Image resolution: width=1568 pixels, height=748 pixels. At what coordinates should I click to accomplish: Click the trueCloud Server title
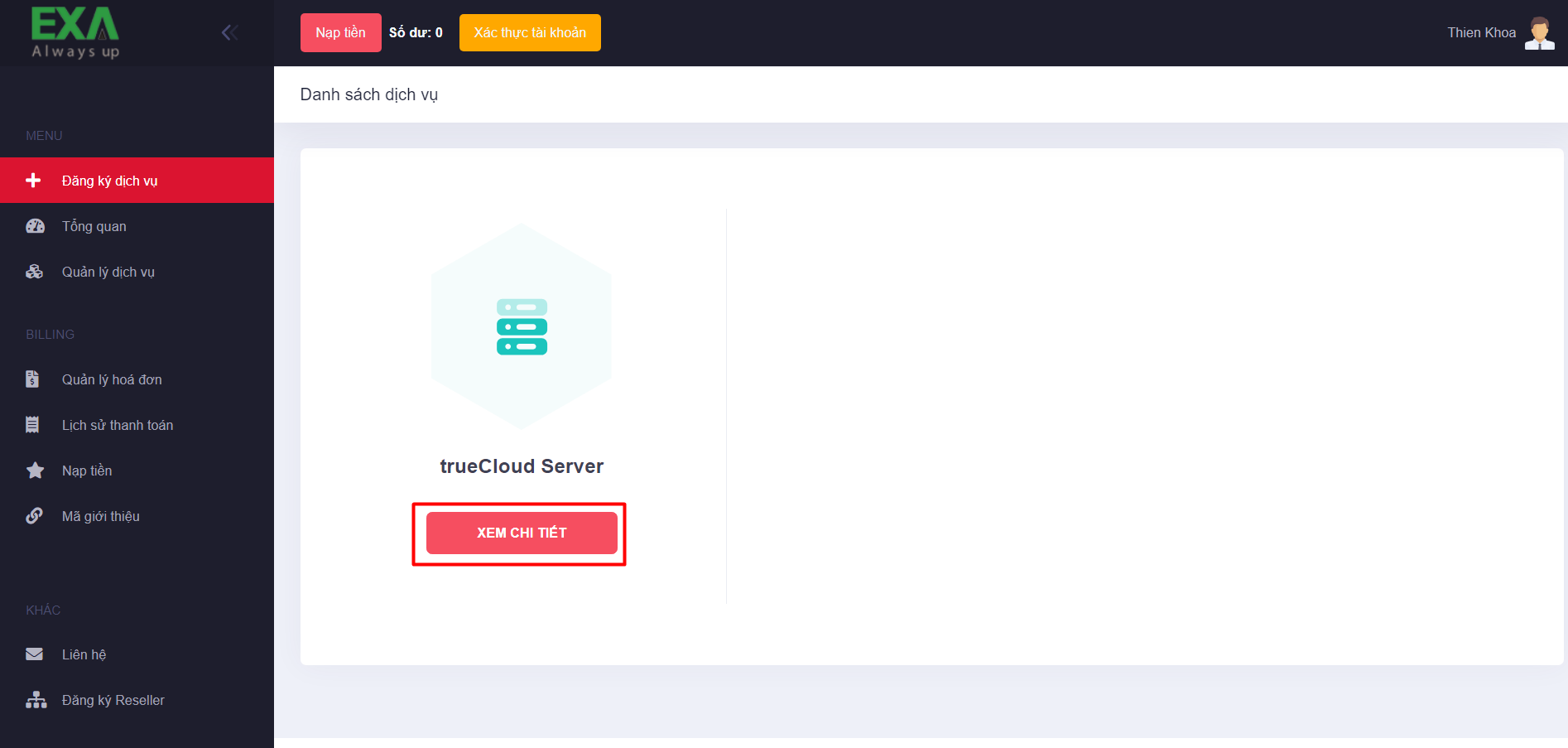point(522,466)
